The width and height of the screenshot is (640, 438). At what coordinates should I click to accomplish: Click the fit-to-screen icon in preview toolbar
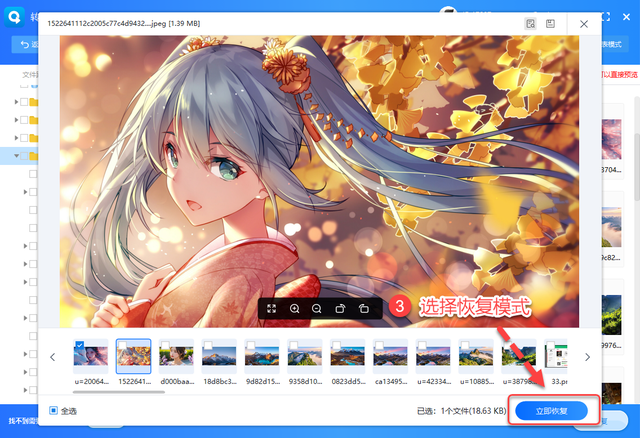pos(272,309)
